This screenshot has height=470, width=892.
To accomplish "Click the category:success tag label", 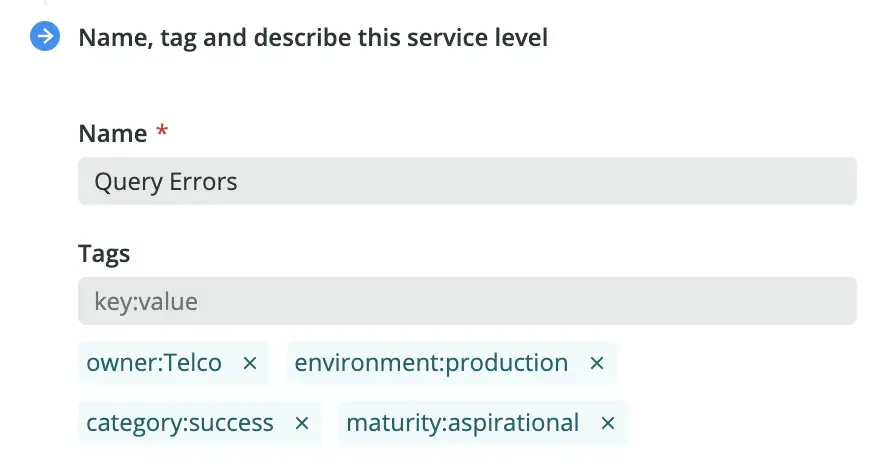I will pos(180,423).
